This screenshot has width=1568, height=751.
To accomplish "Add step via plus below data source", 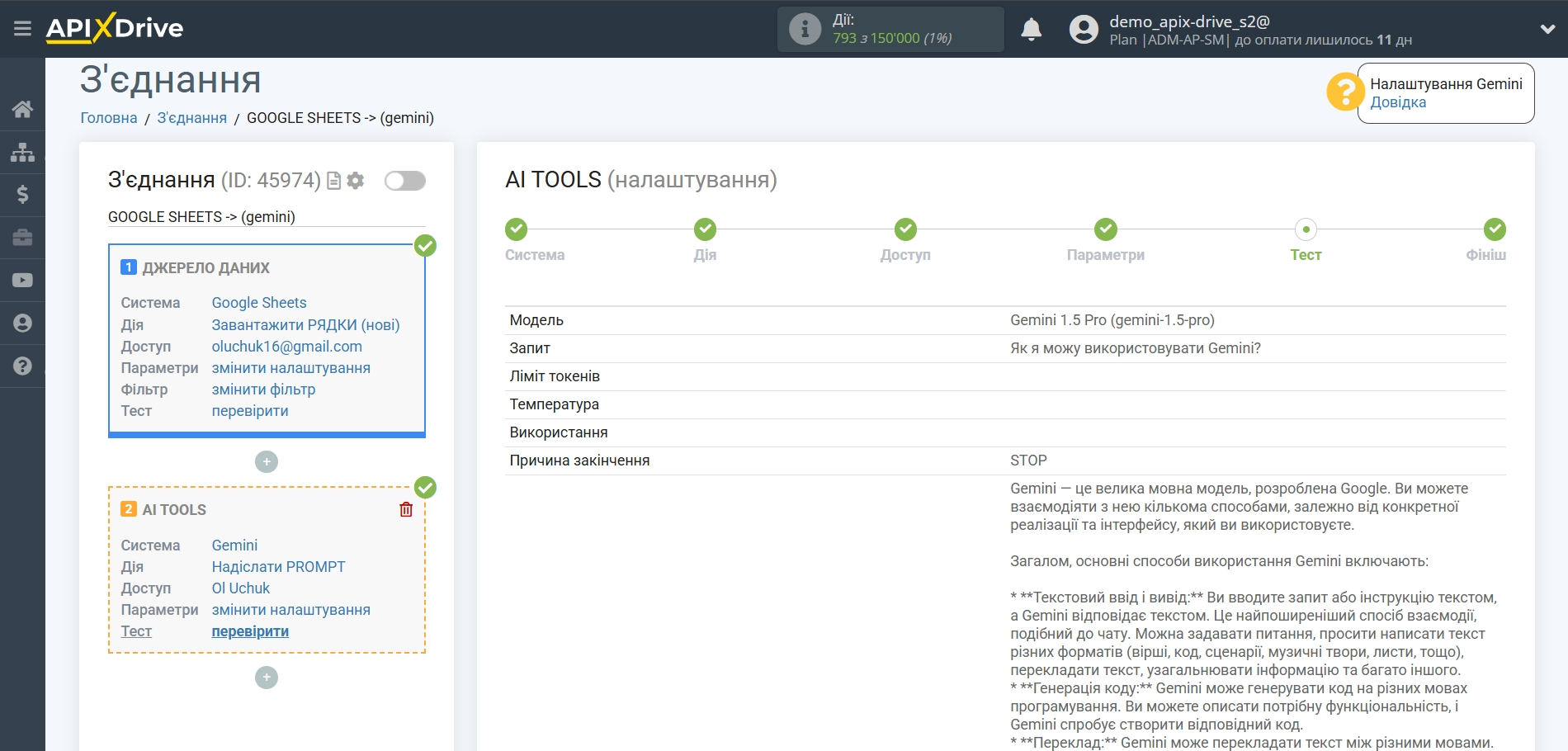I will point(267,461).
